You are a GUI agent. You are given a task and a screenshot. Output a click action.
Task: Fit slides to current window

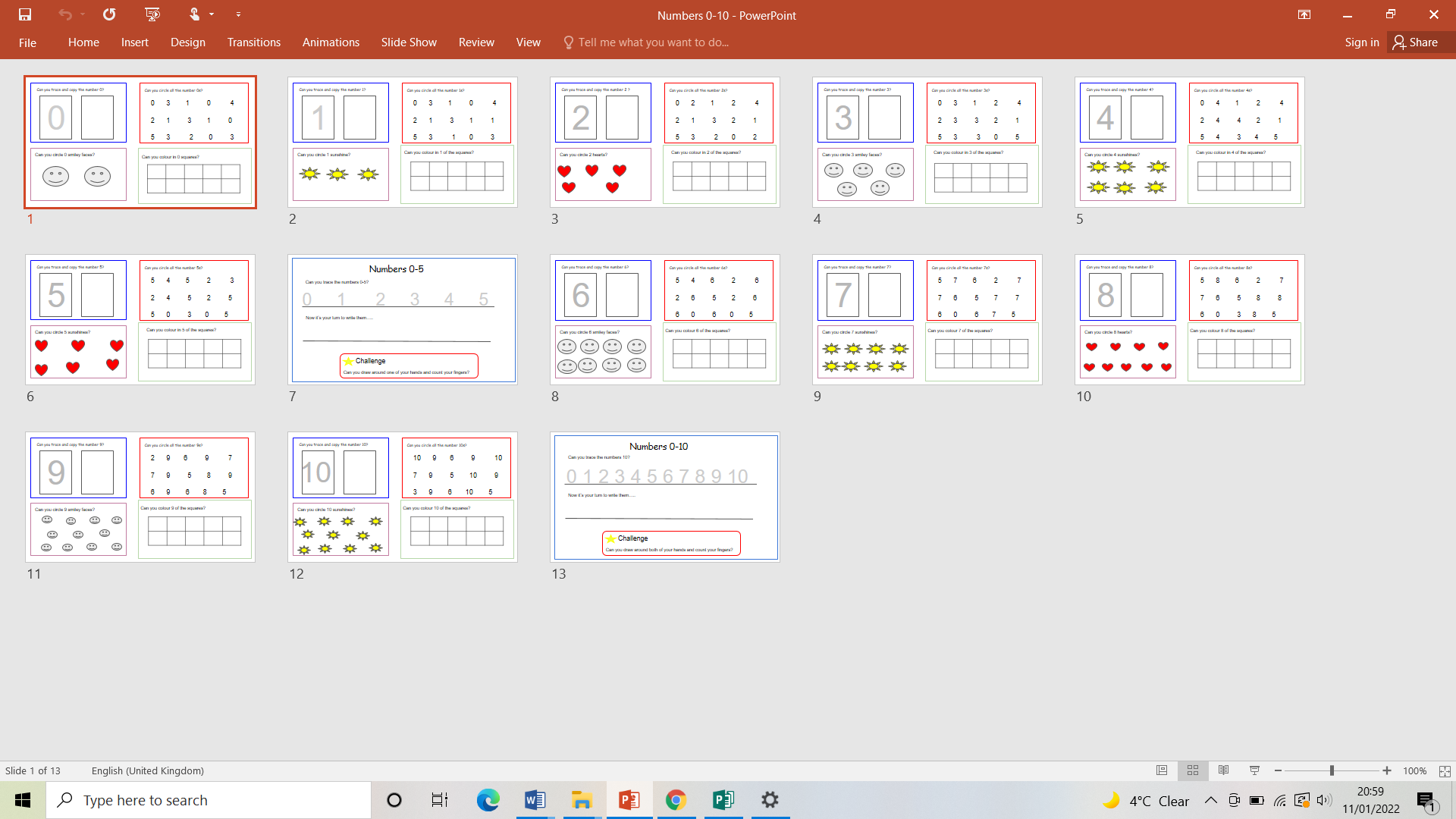[1445, 770]
